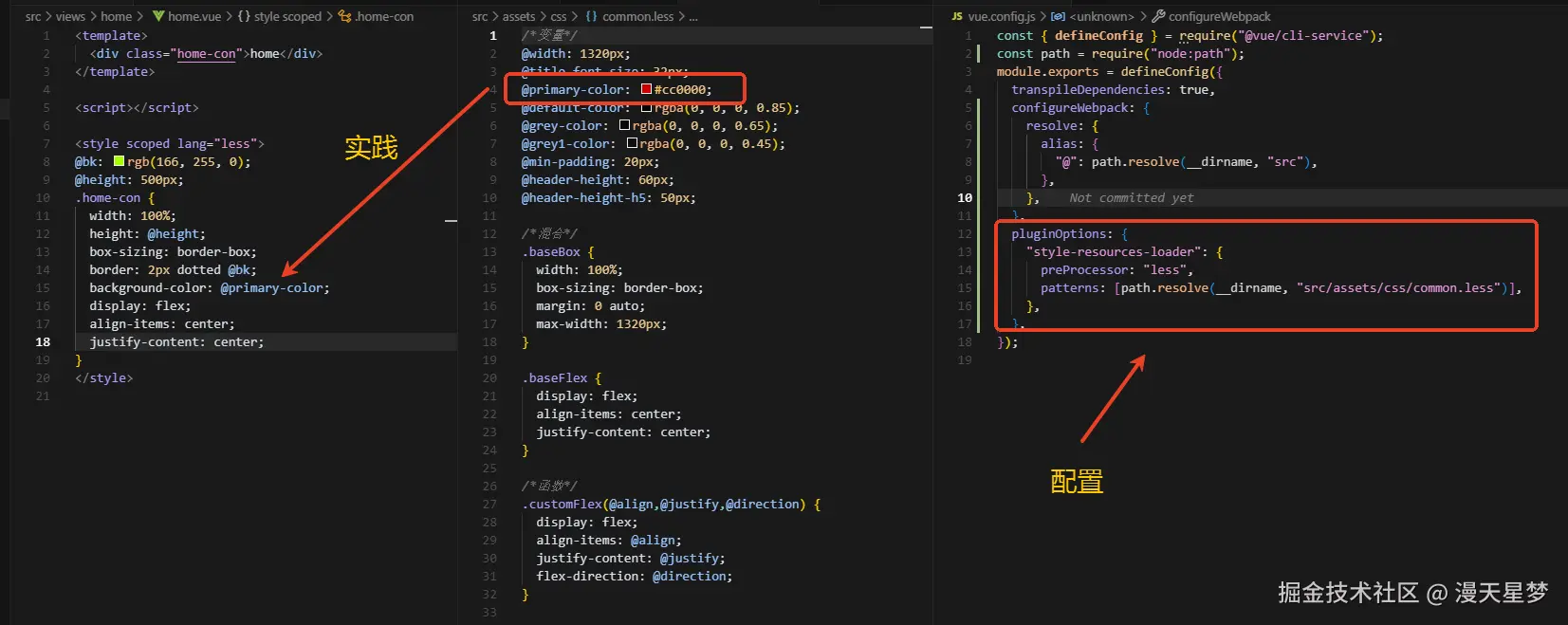Click '<script></script>' line in home.vue

click(x=137, y=107)
